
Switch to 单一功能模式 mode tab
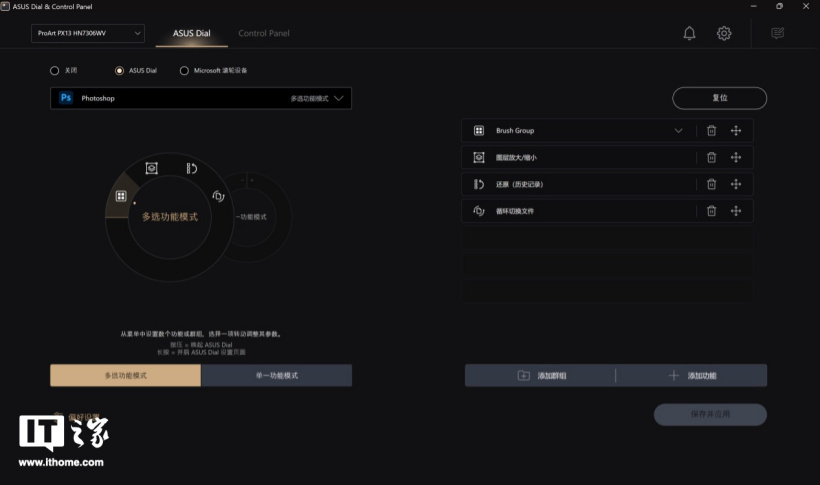(x=276, y=375)
